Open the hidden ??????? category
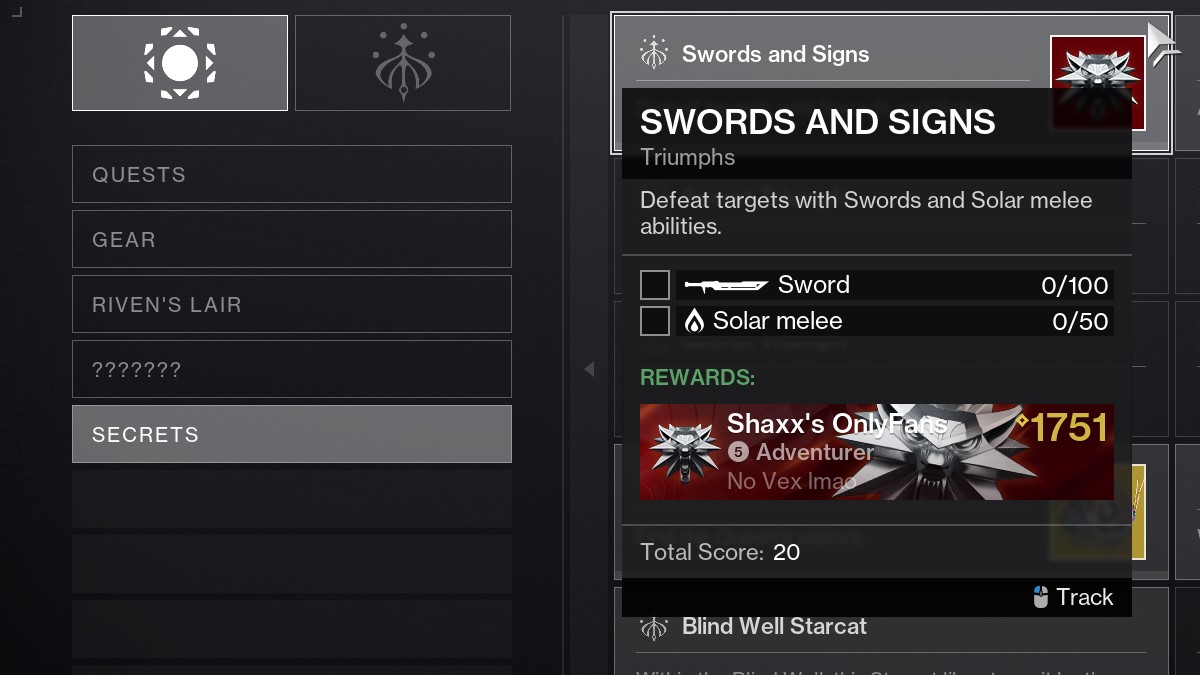Image resolution: width=1200 pixels, height=675 pixels. (x=291, y=369)
